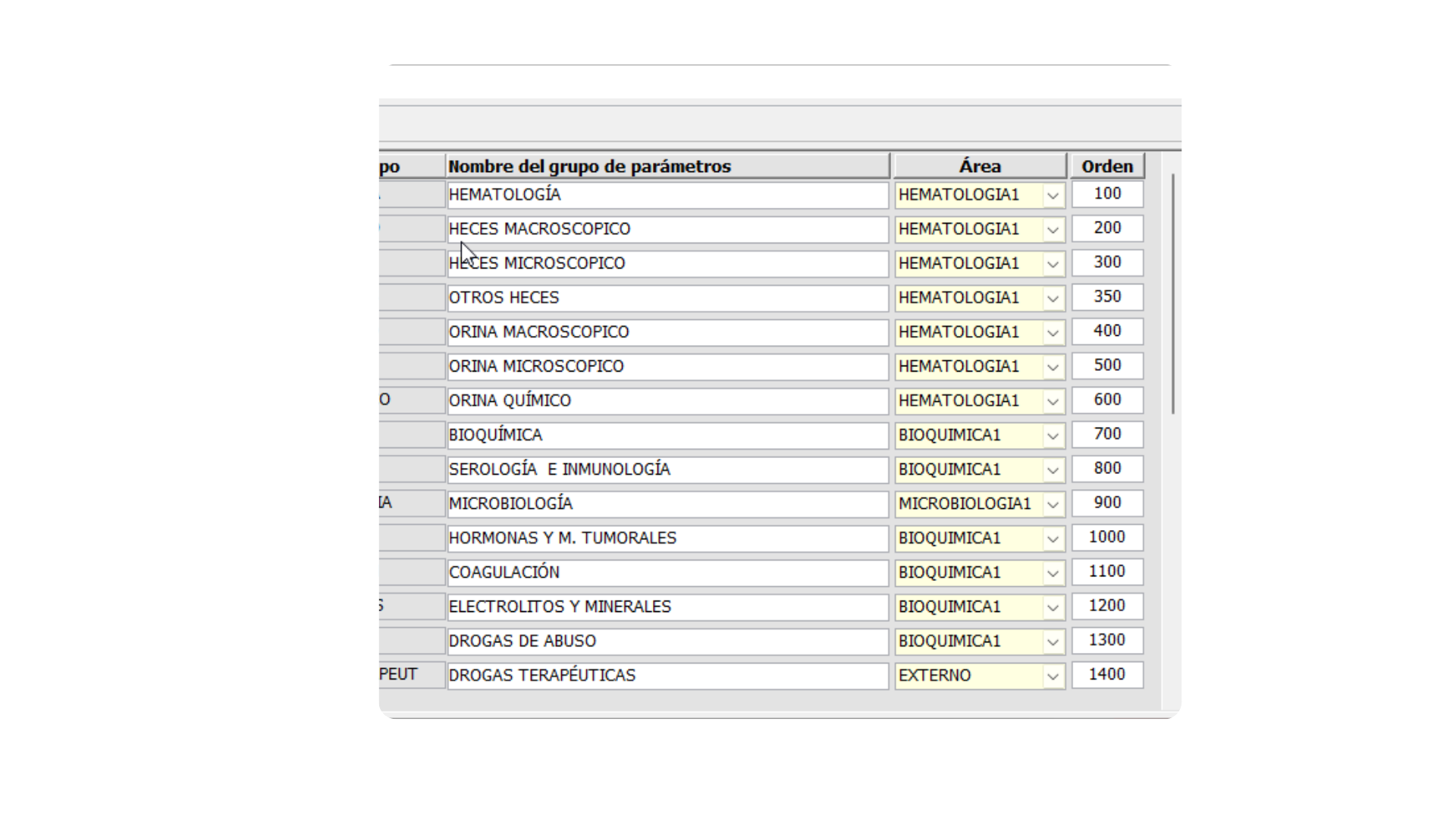Image resolution: width=1456 pixels, height=819 pixels.
Task: Click inside the Orden field showing 100
Action: coord(1106,194)
